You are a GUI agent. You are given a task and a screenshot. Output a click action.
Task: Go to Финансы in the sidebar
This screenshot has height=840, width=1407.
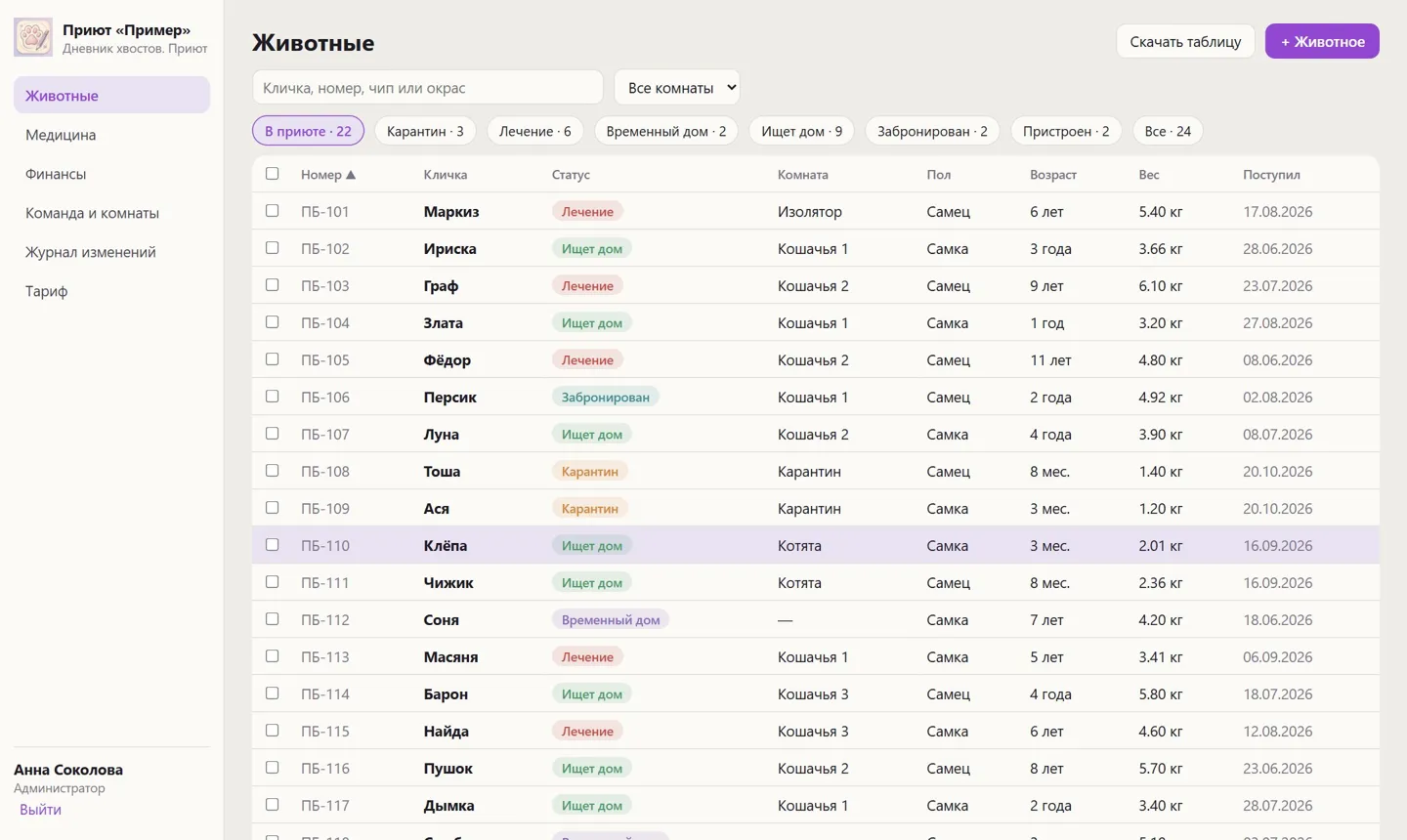pos(111,174)
